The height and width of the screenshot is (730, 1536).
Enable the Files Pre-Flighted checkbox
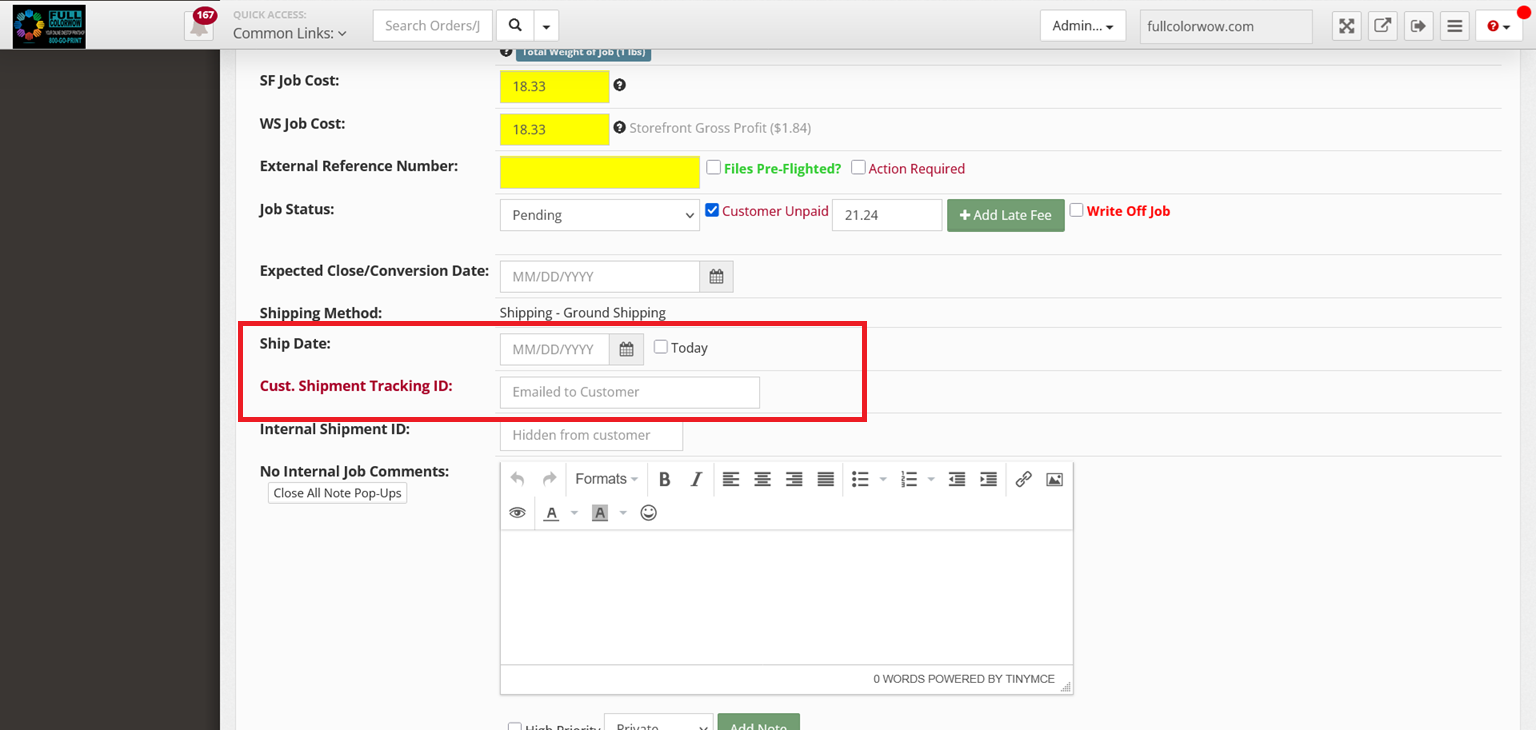[714, 167]
